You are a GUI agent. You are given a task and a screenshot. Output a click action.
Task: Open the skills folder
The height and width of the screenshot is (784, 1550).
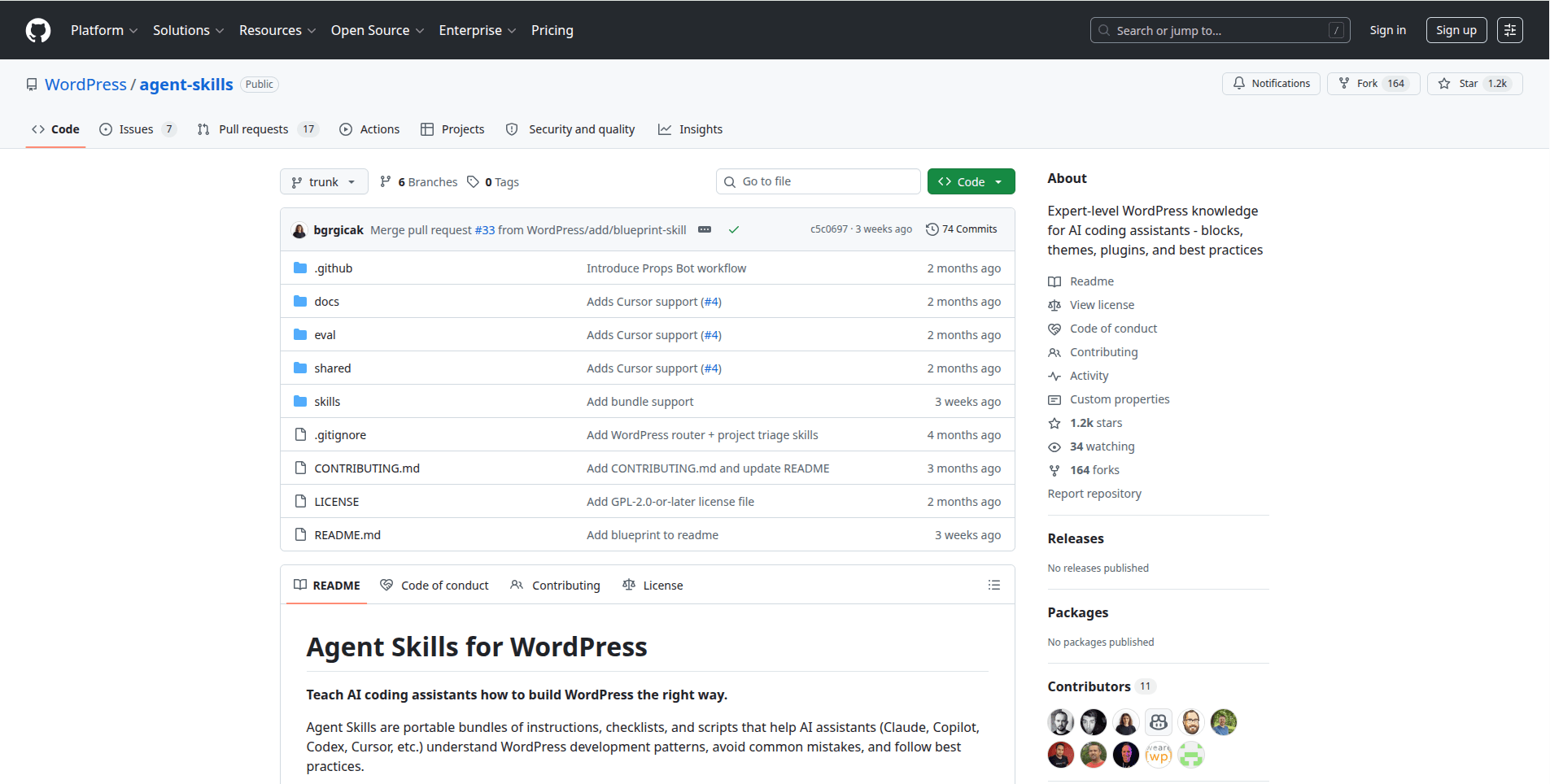click(327, 401)
